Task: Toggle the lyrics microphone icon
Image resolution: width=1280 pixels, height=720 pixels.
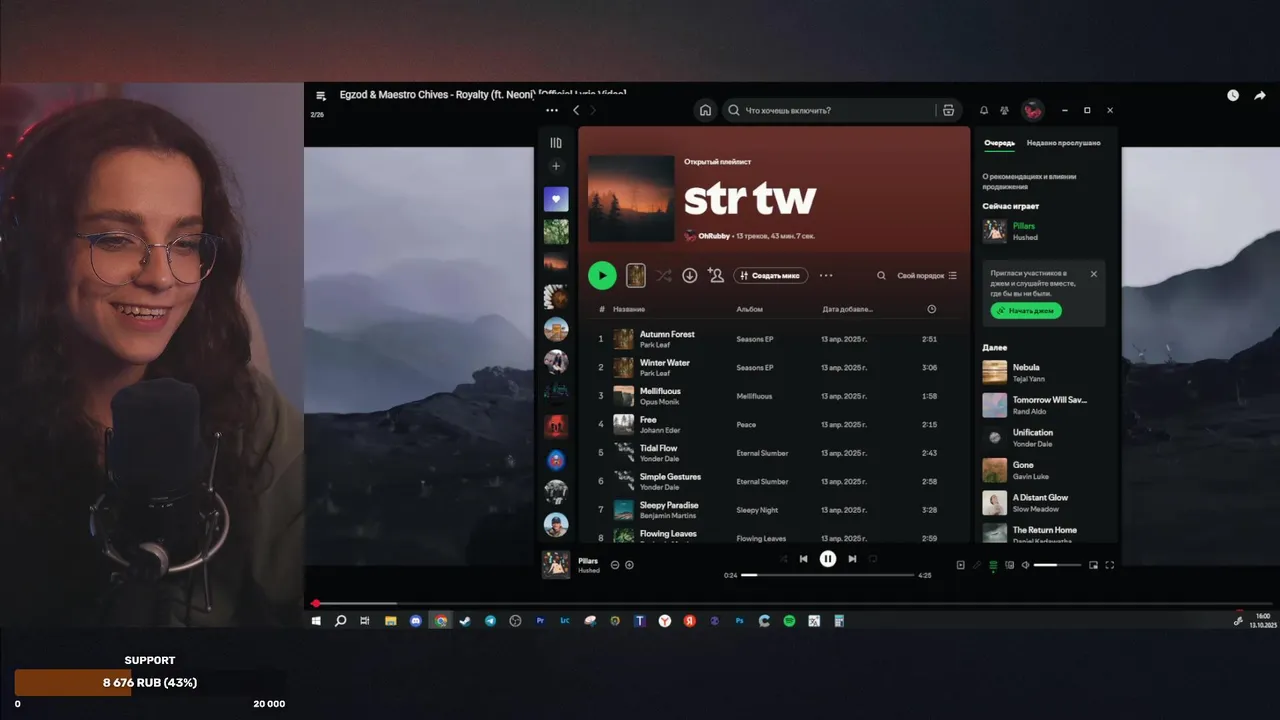Action: (x=977, y=565)
